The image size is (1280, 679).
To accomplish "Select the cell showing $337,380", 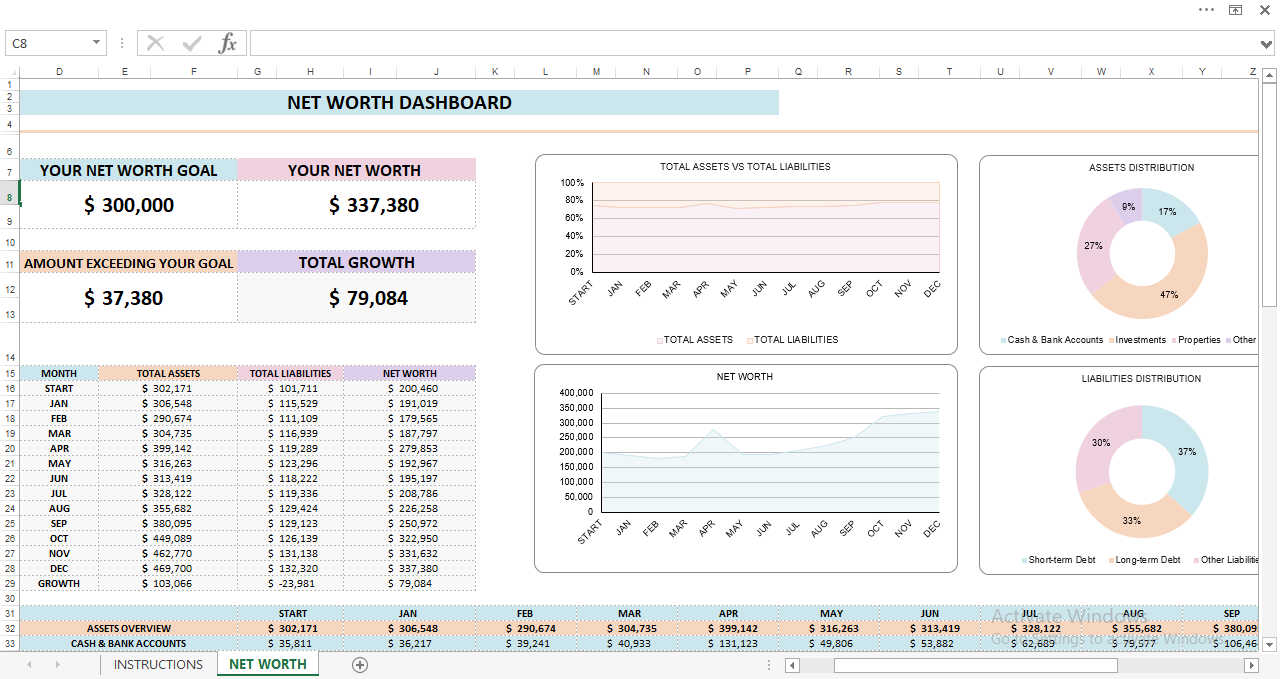I will (x=356, y=205).
